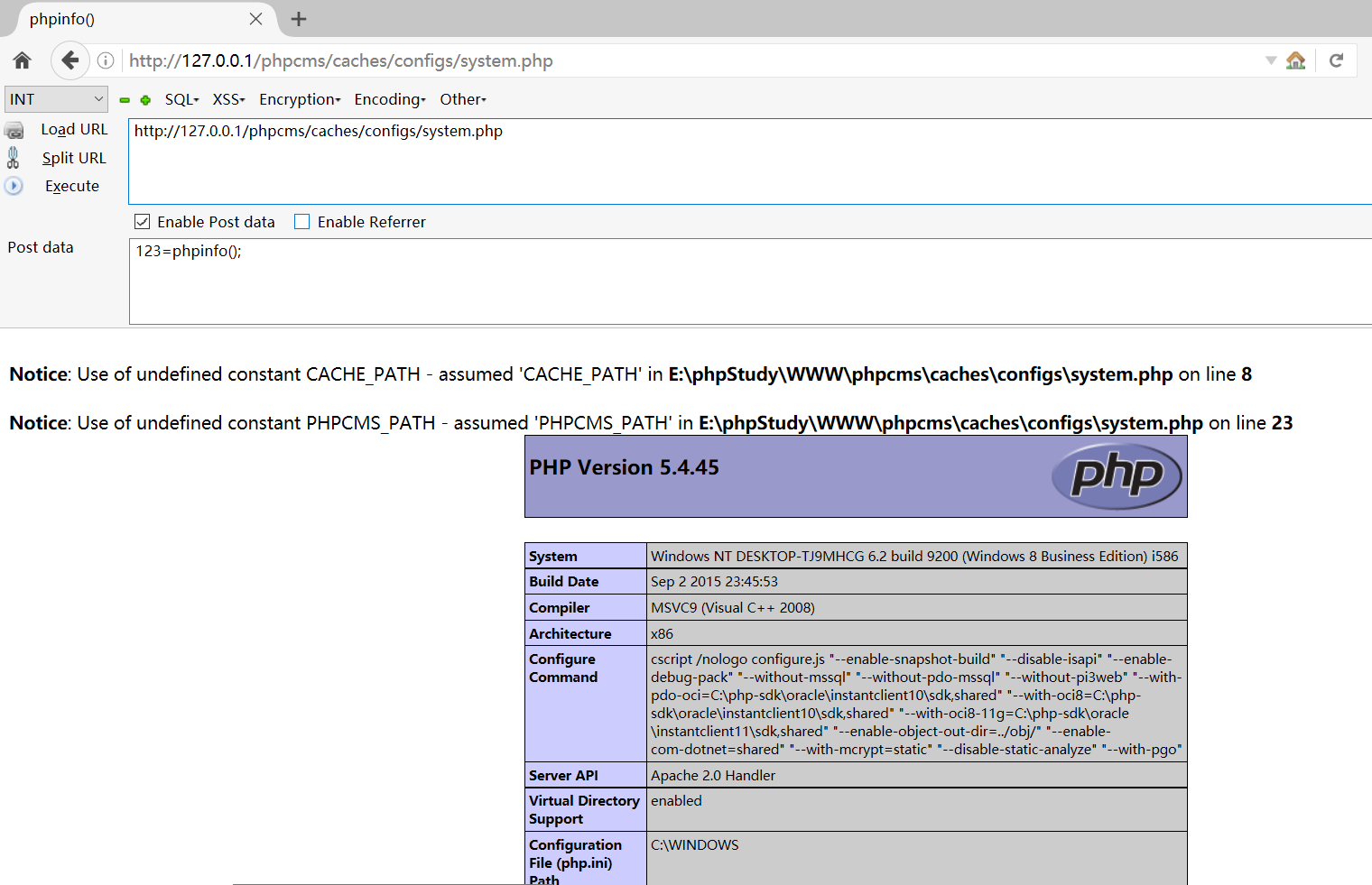Open the house bookmark icon in the address bar
The width and height of the screenshot is (1372, 885).
(1296, 60)
